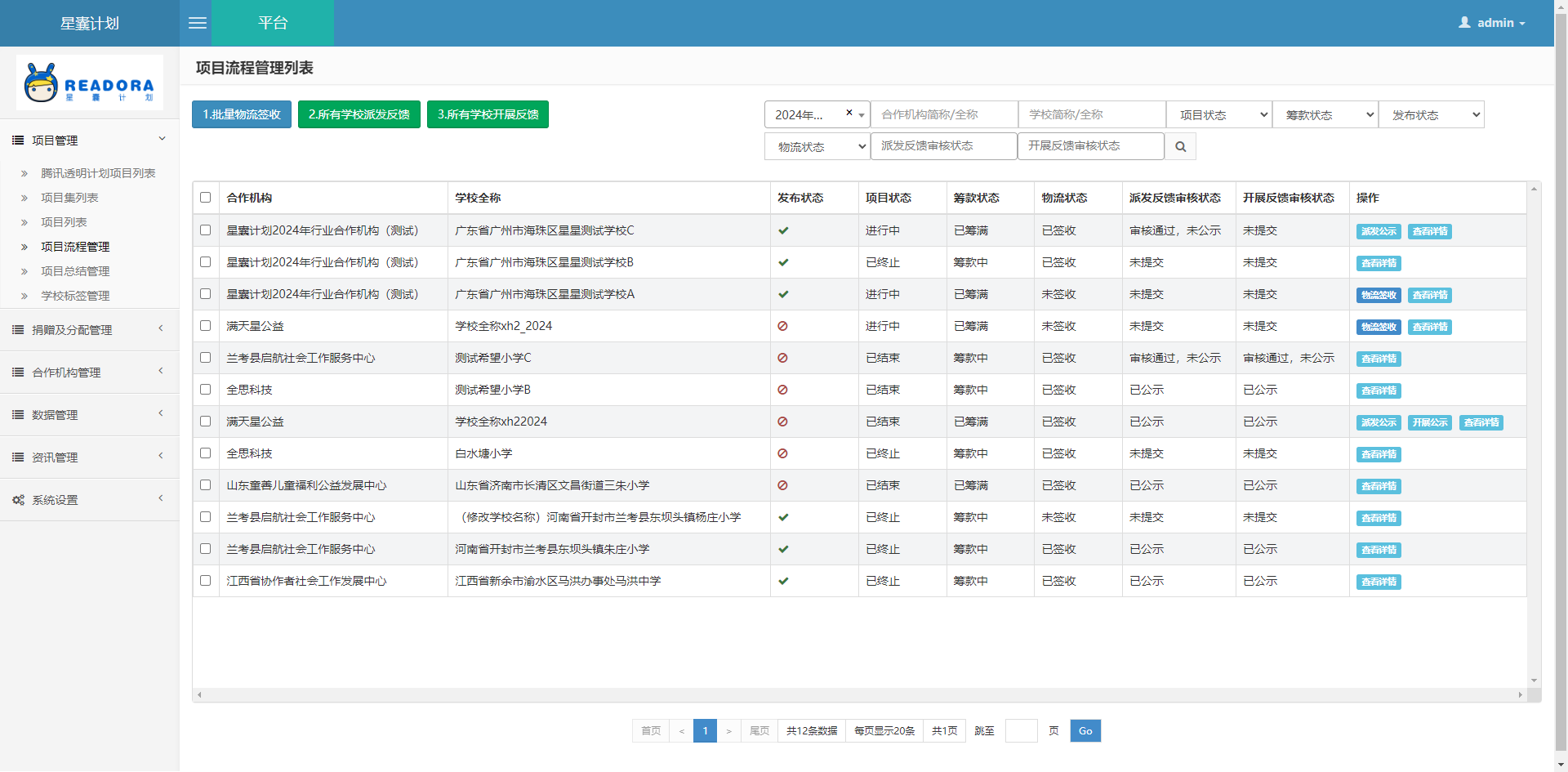Click the admin user profile icon
This screenshot has width=1568, height=772.
[x=1464, y=23]
